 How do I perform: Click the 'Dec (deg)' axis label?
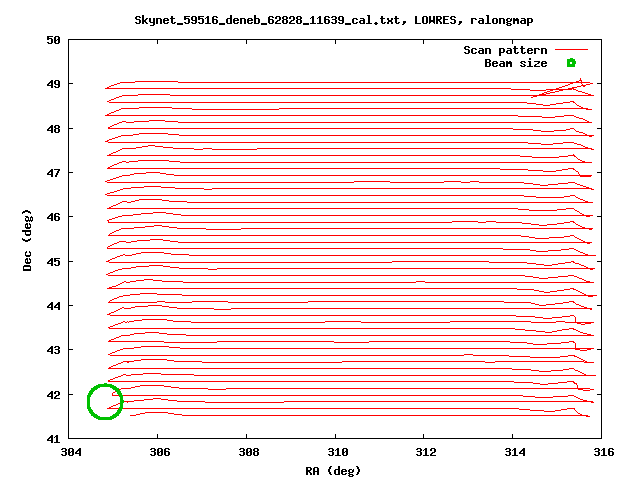click(x=27, y=240)
